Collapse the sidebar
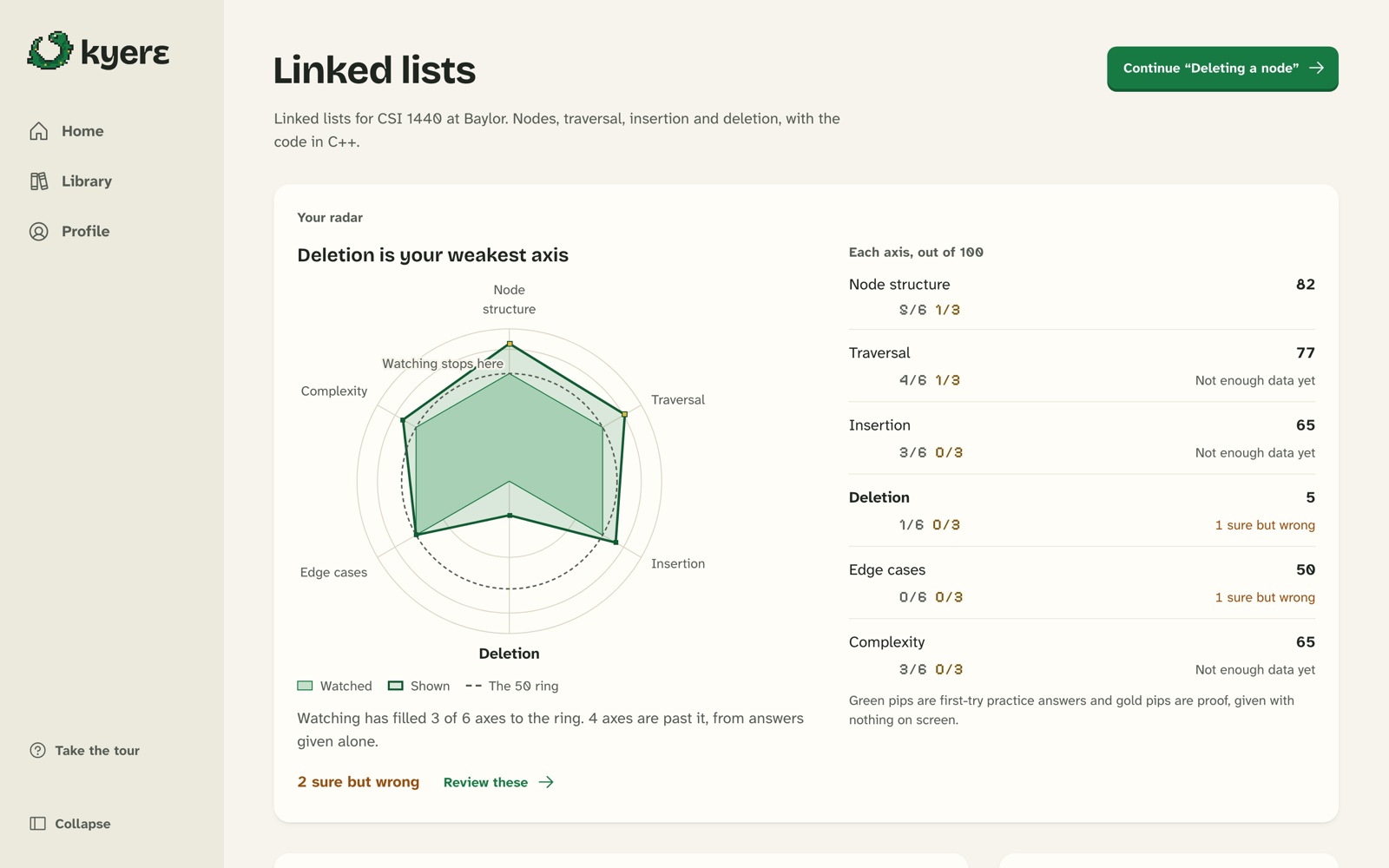 112,824
